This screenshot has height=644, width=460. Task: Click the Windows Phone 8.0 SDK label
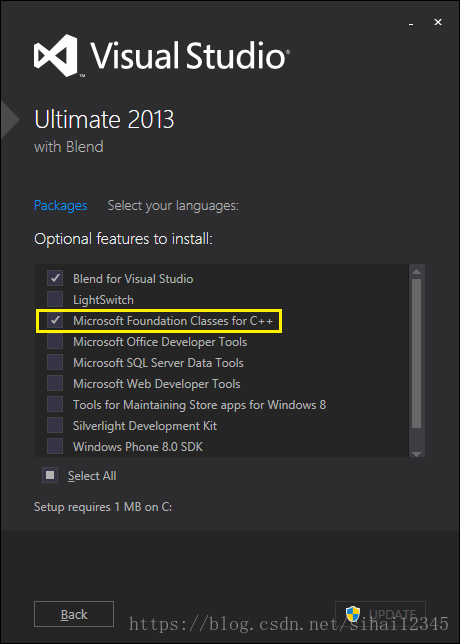pyautogui.click(x=138, y=446)
